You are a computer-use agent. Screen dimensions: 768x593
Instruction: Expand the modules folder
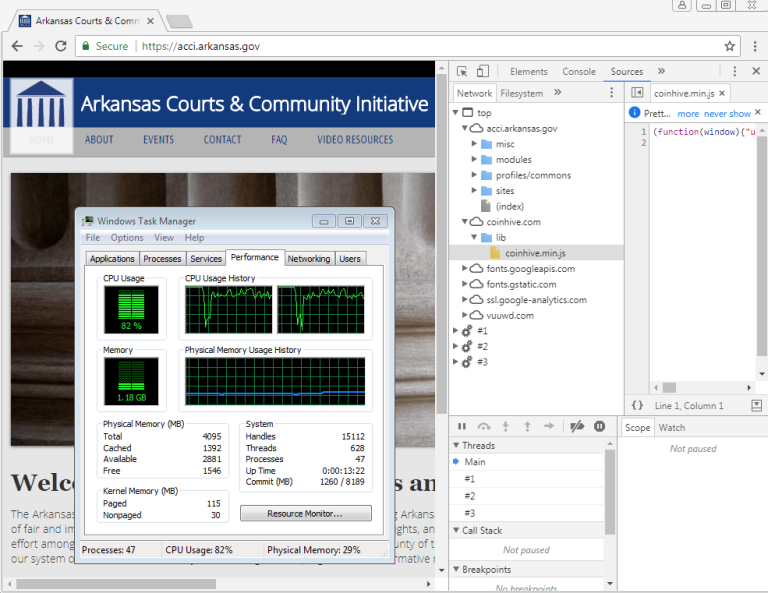click(x=475, y=160)
